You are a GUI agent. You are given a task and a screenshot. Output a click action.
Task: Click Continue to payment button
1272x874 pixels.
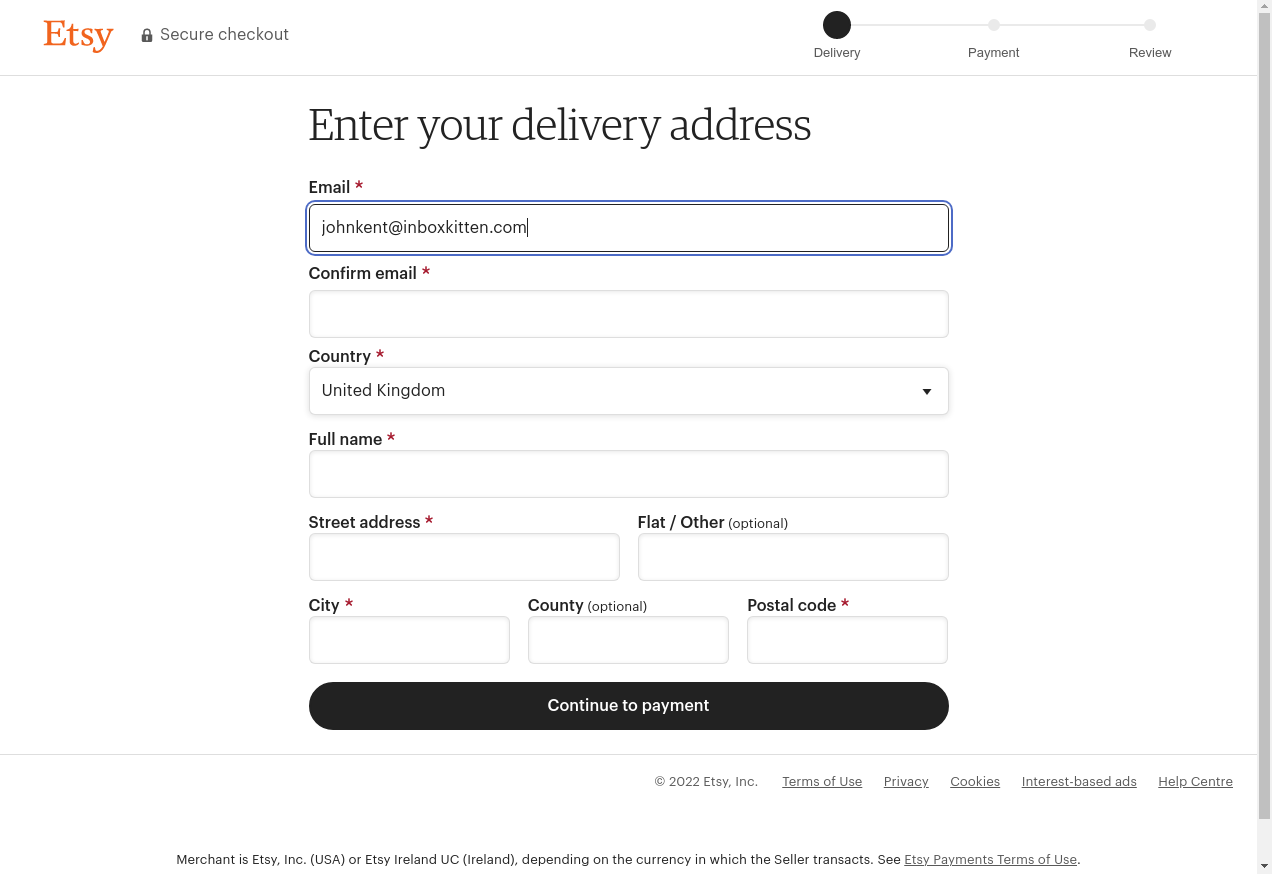[x=628, y=706]
